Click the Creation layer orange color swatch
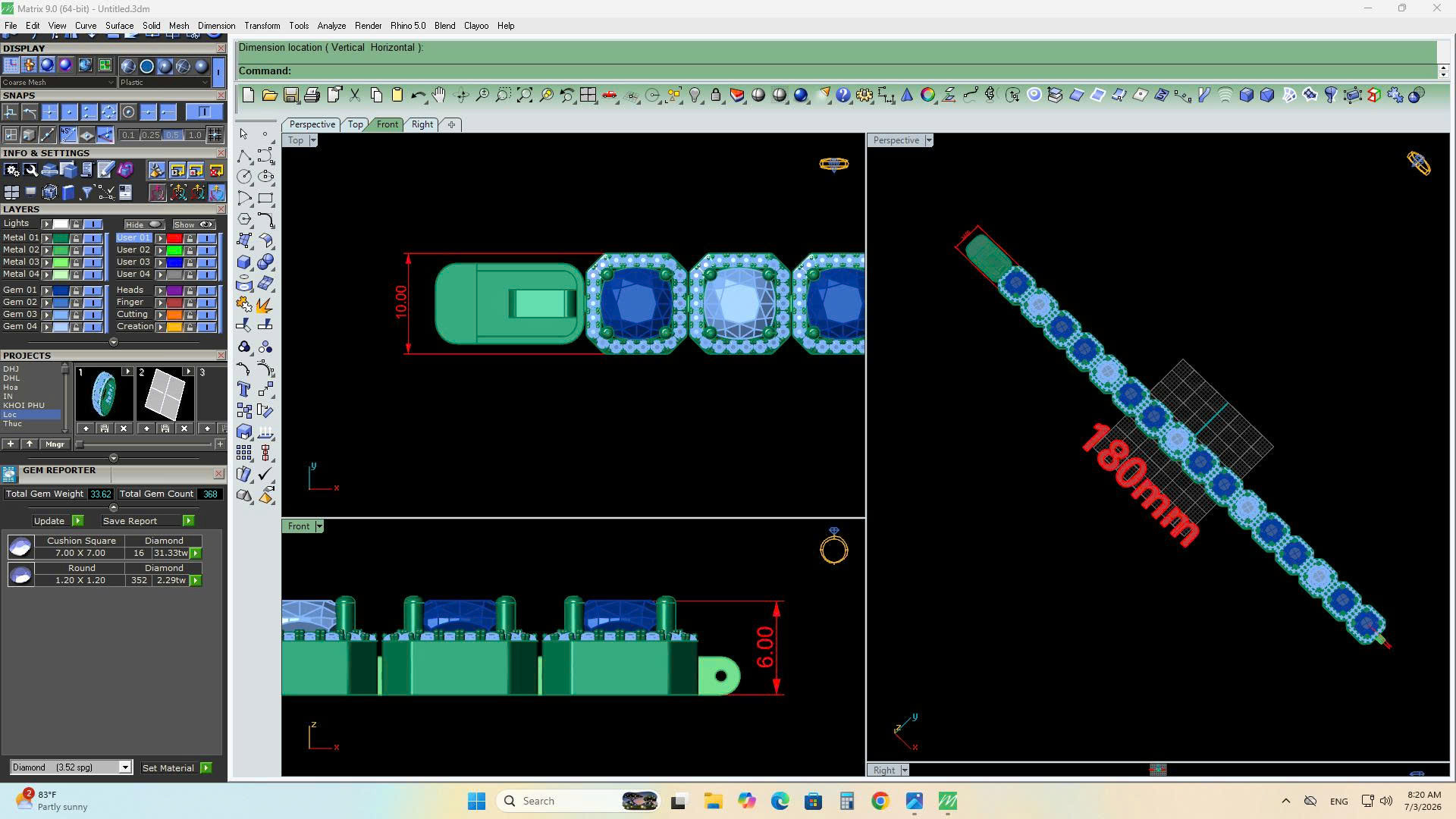 click(174, 327)
